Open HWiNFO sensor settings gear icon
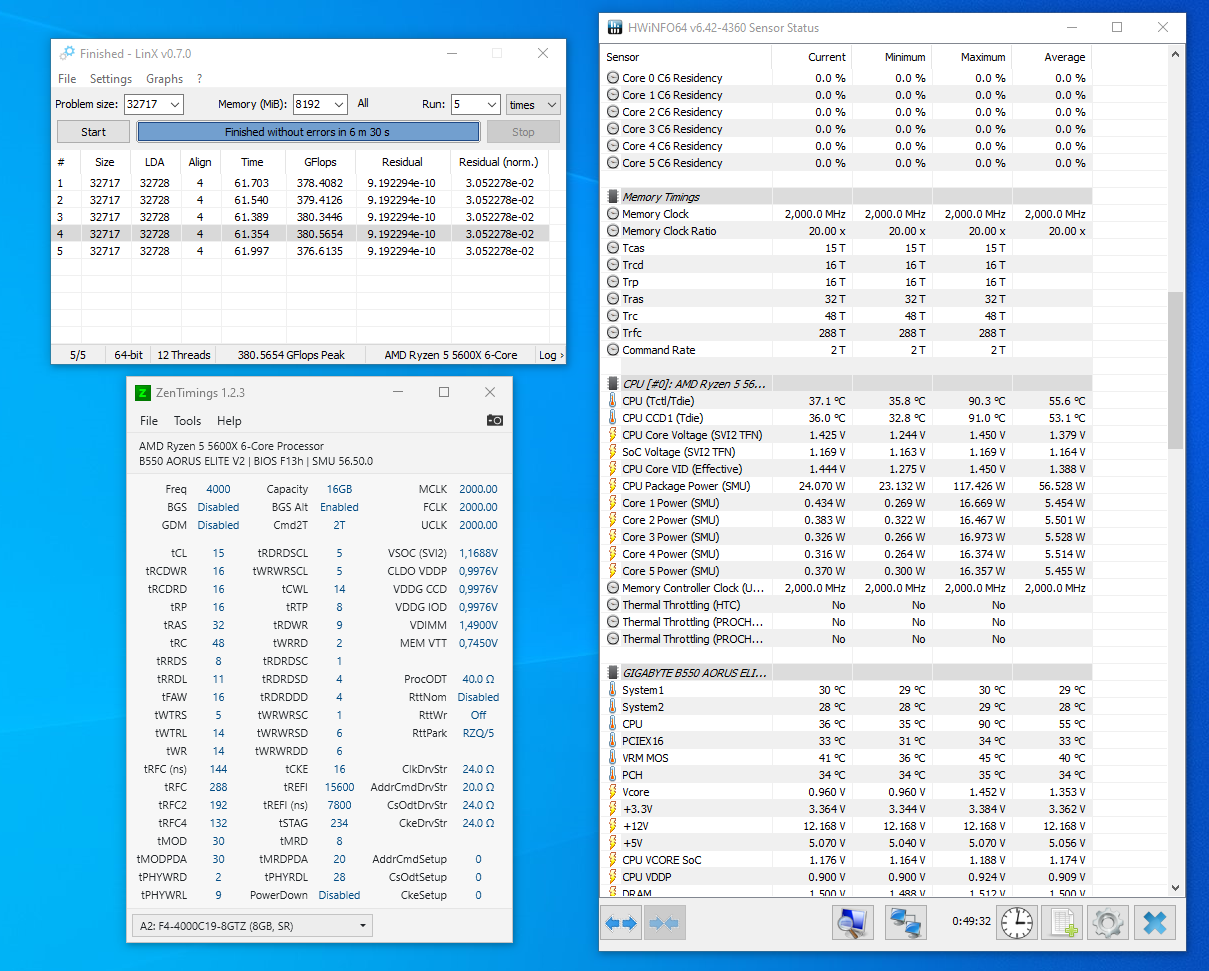The width and height of the screenshot is (1209, 971). (x=1107, y=923)
